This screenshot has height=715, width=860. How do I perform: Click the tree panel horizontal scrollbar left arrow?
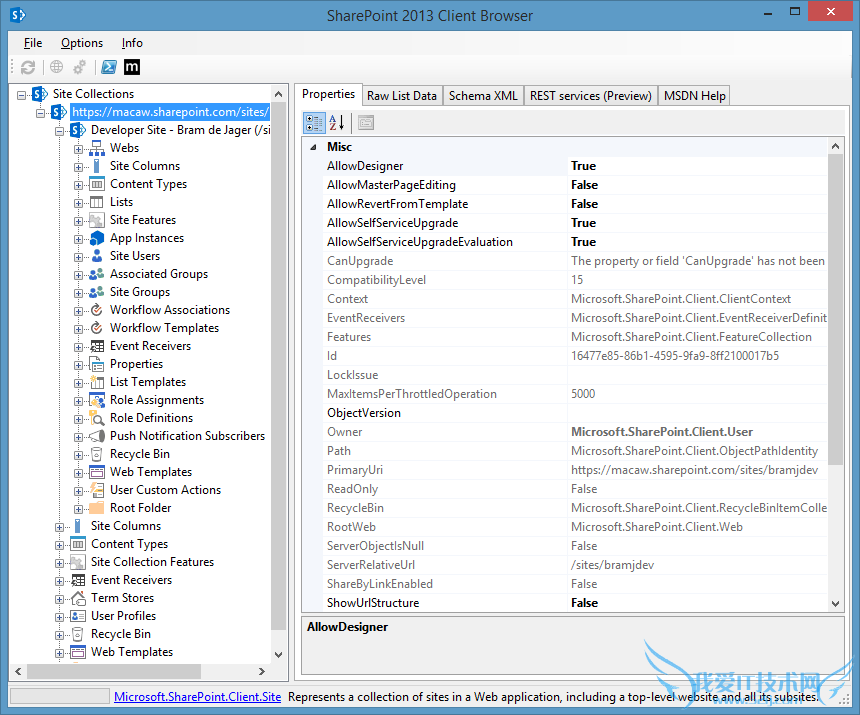(18, 671)
